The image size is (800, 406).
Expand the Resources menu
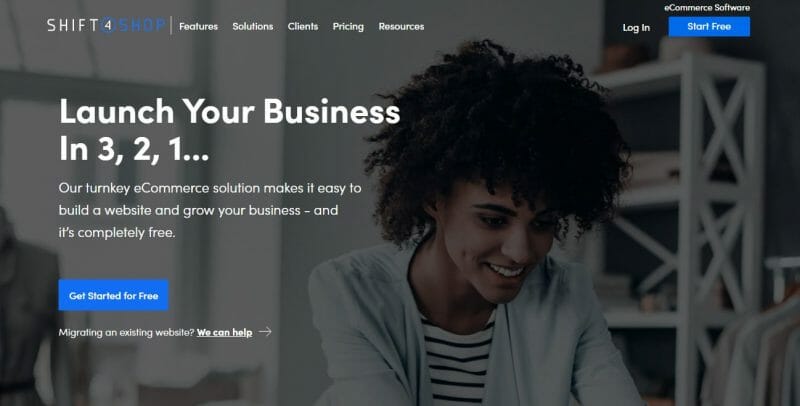click(401, 26)
